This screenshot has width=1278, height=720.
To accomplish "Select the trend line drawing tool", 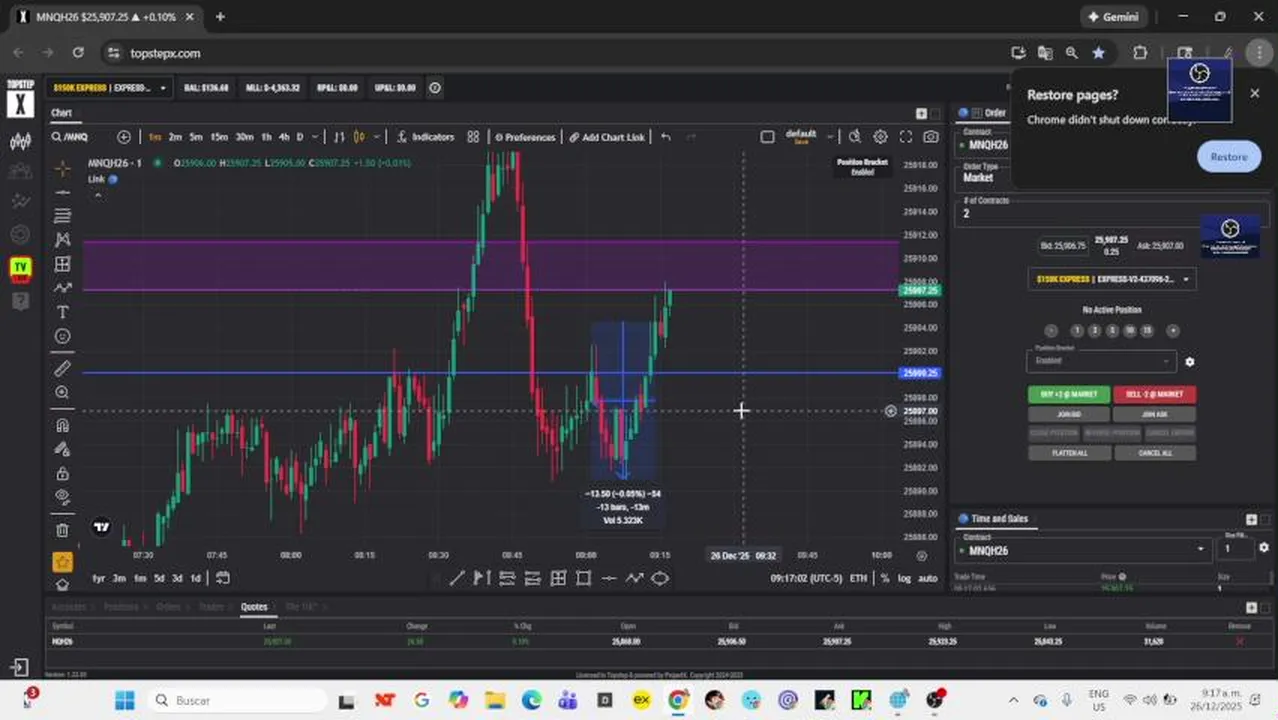I will 62,192.
